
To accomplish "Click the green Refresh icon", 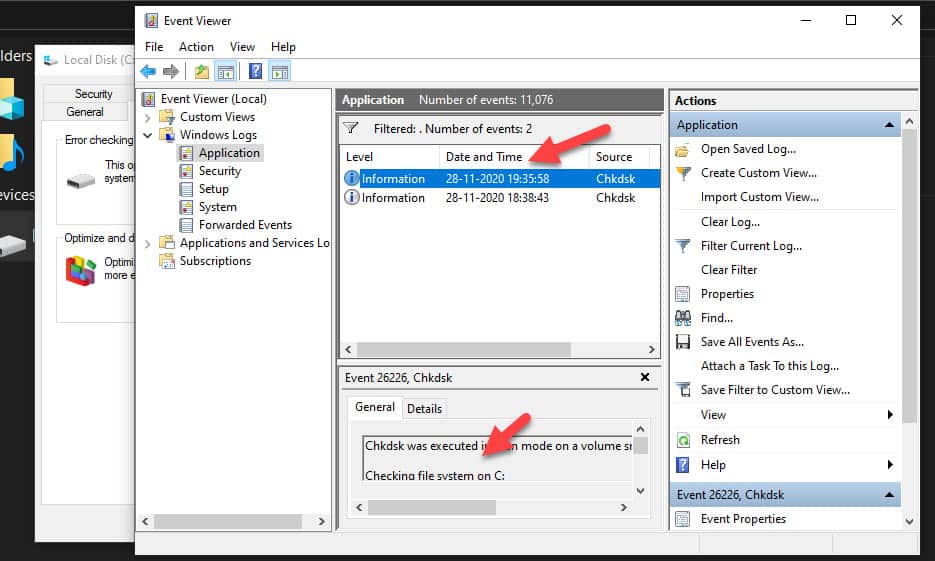I will coord(683,440).
